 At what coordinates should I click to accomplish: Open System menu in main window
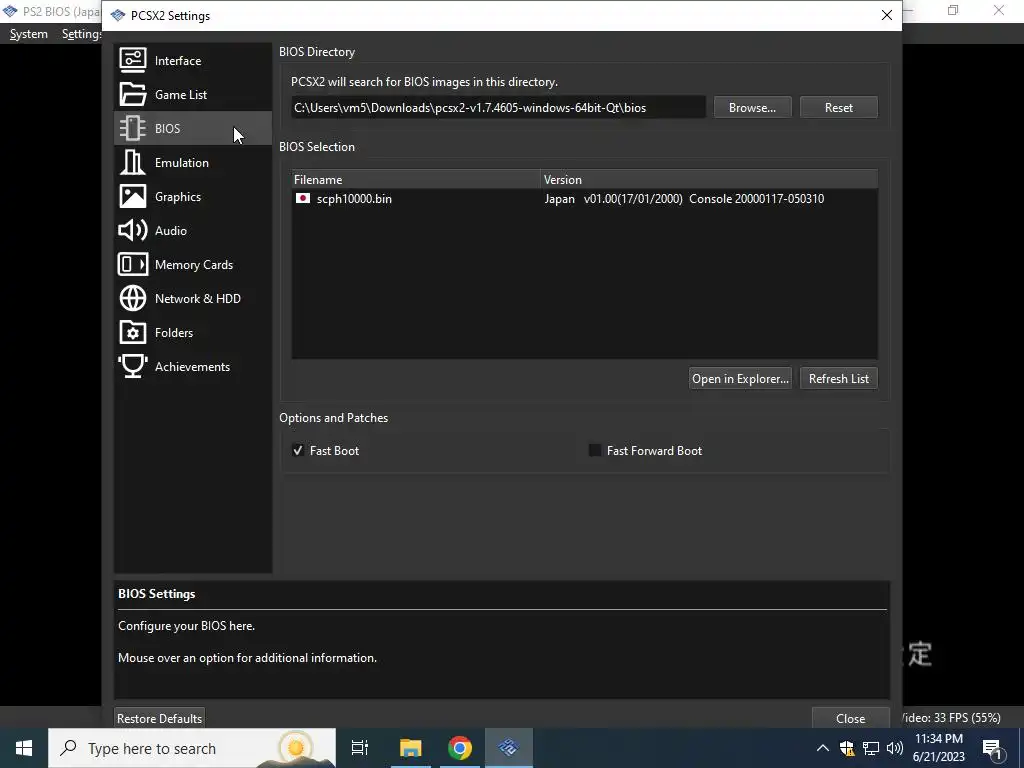point(29,34)
